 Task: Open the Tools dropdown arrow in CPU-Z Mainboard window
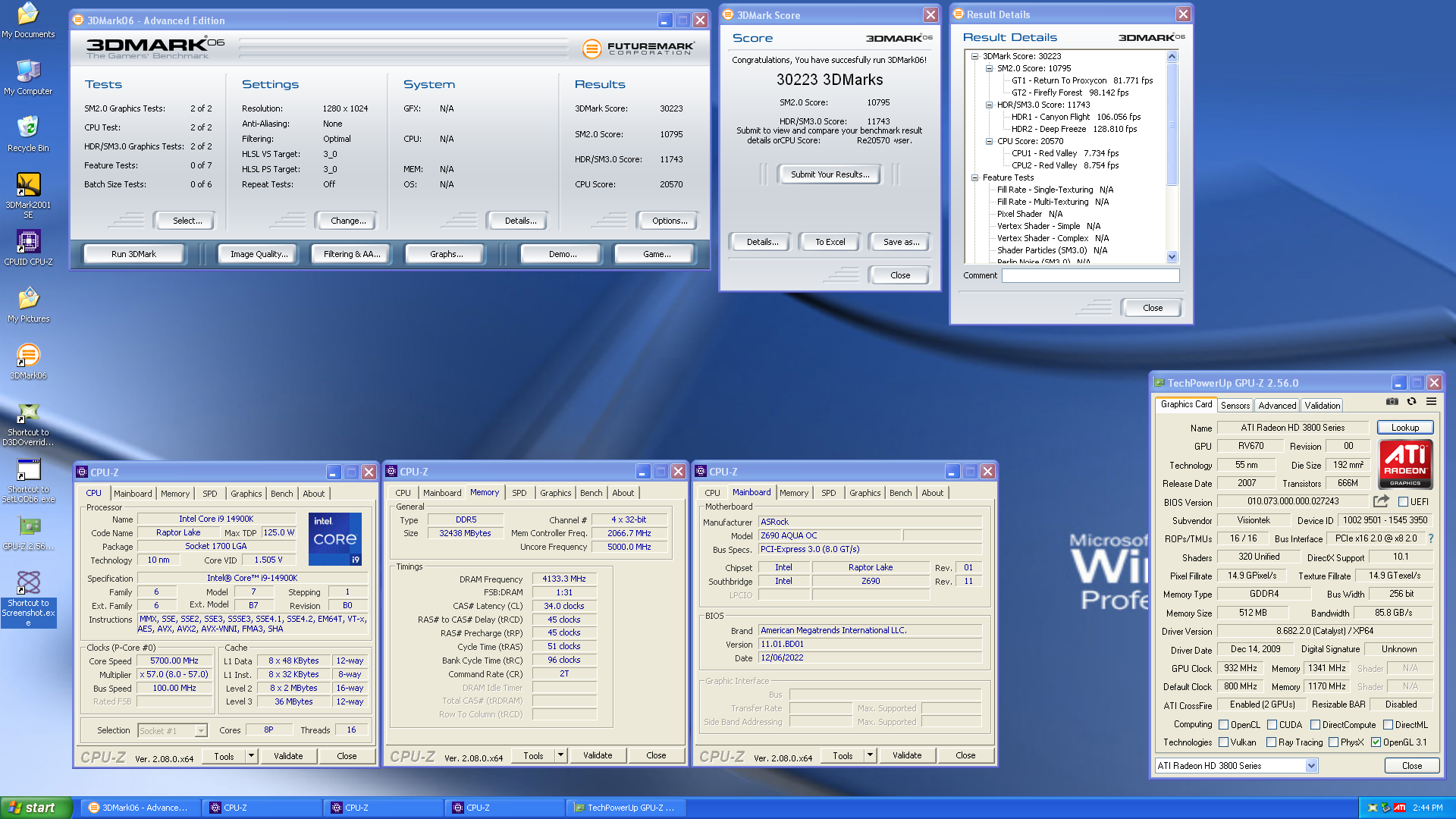tap(870, 755)
